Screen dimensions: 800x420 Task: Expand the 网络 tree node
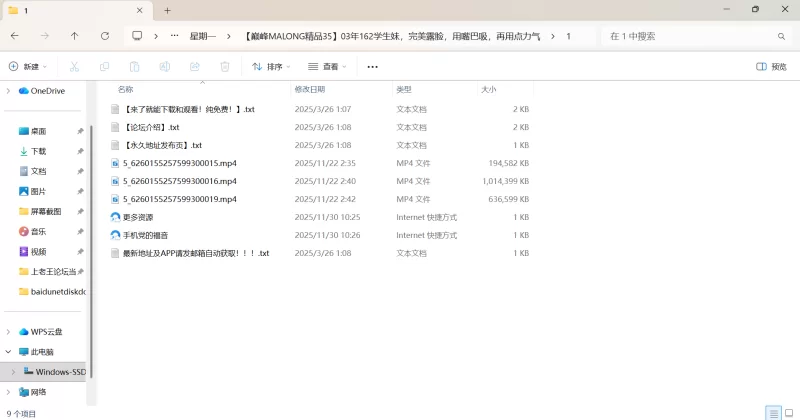8,392
